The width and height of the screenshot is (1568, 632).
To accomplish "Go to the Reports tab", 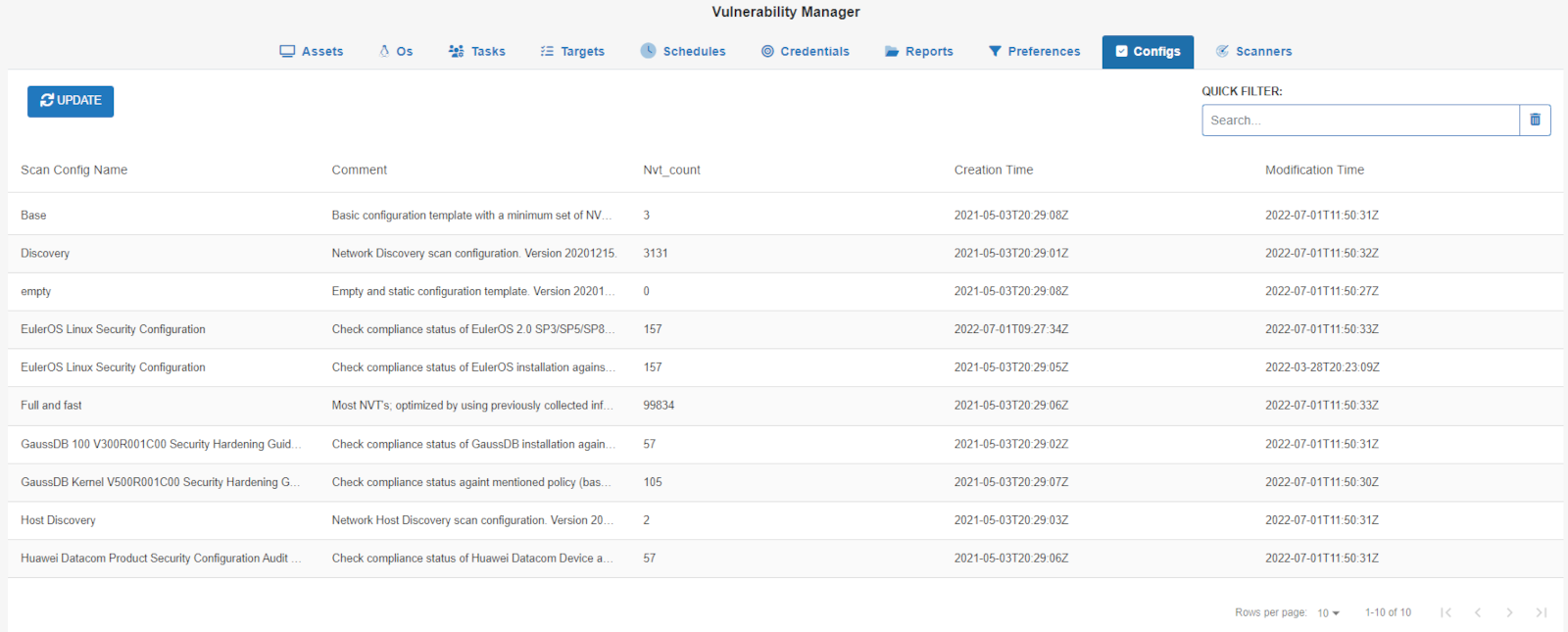I will tap(919, 52).
